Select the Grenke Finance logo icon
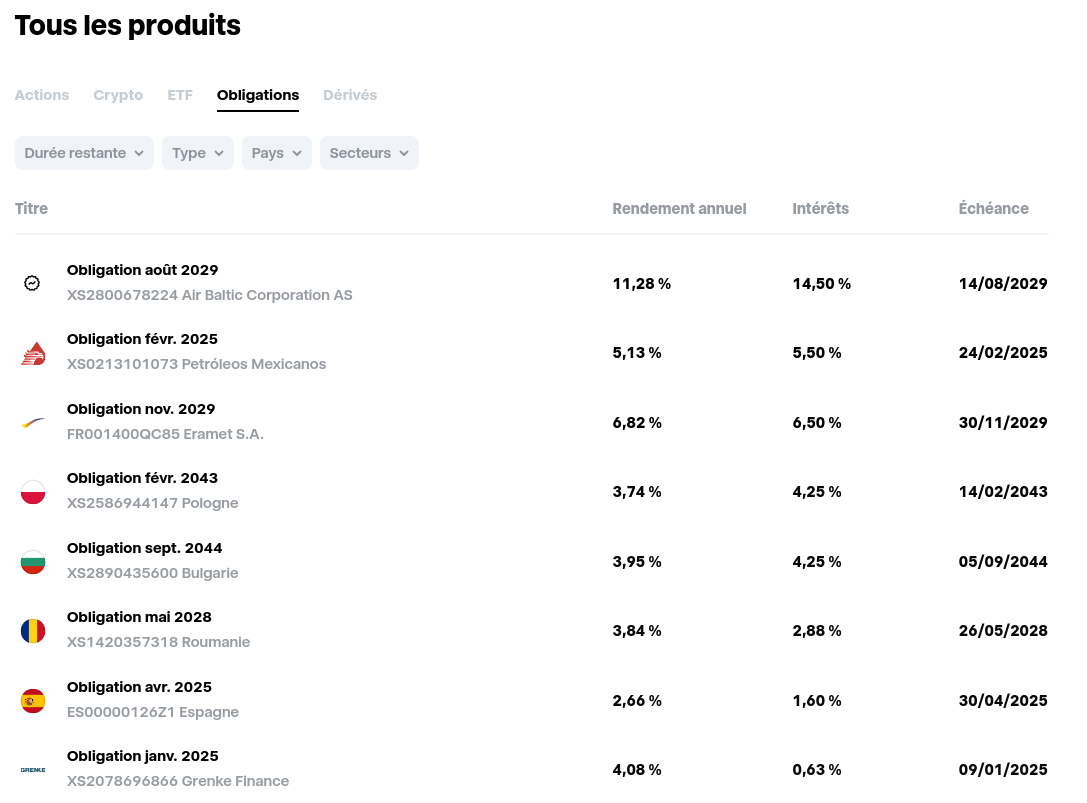The image size is (1087, 803). [x=32, y=769]
